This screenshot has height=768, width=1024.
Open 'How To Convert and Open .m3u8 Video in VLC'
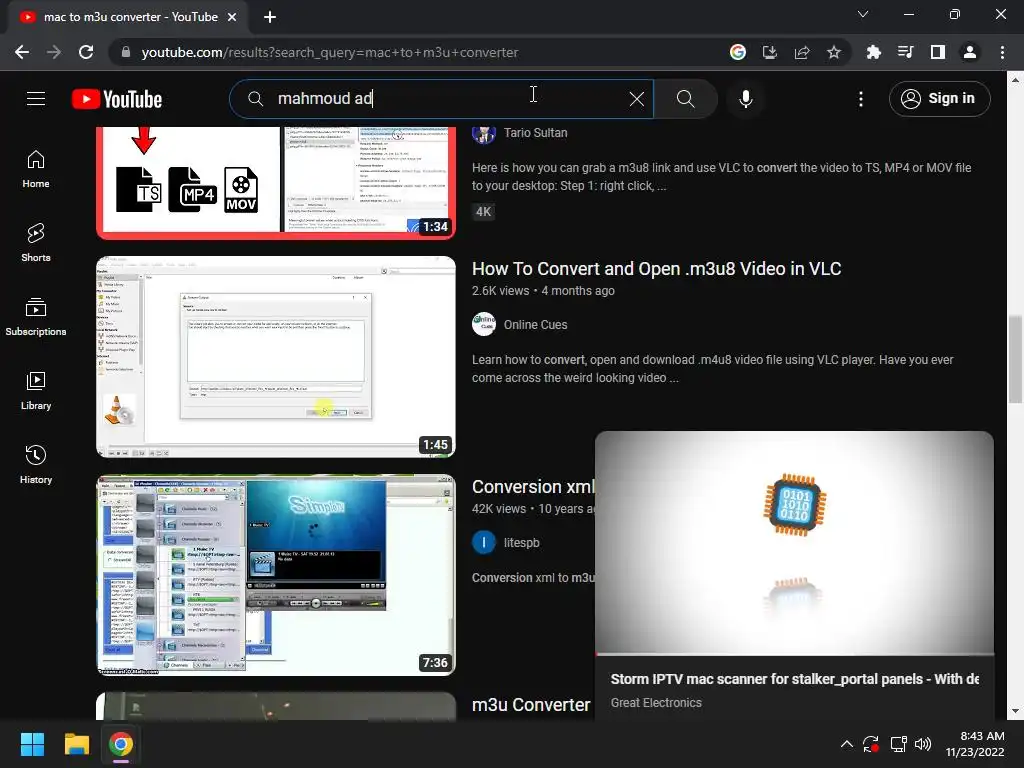point(656,268)
